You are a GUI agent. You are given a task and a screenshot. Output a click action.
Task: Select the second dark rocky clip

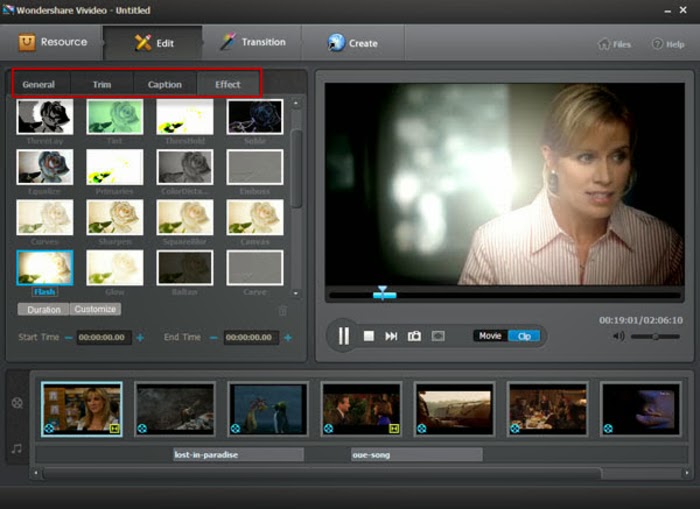(175, 409)
